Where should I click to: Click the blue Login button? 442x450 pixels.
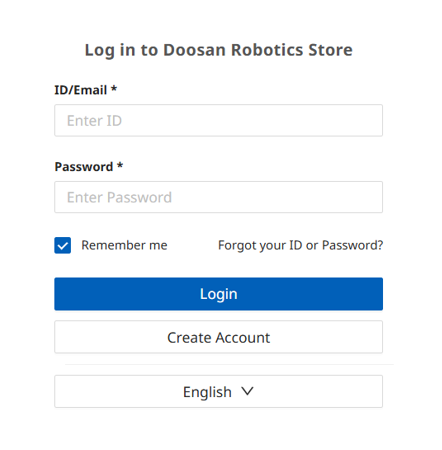pos(219,294)
